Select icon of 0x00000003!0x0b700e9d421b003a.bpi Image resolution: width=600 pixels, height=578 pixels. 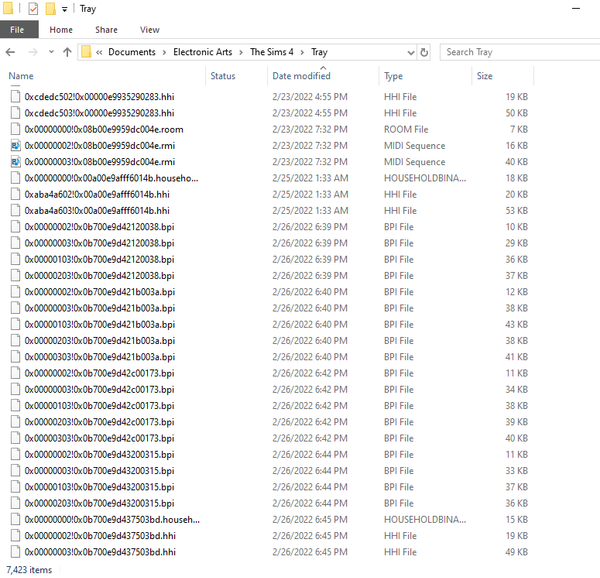point(15,308)
